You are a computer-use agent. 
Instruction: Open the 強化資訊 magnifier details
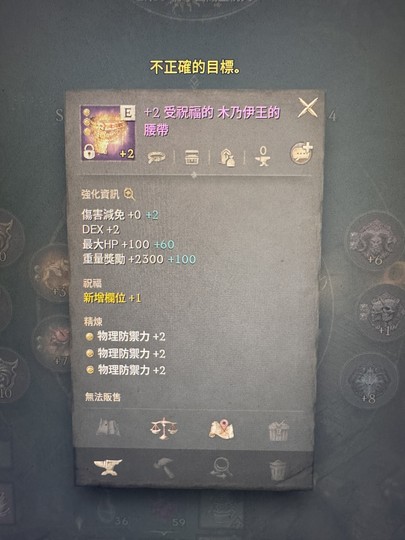pos(129,195)
